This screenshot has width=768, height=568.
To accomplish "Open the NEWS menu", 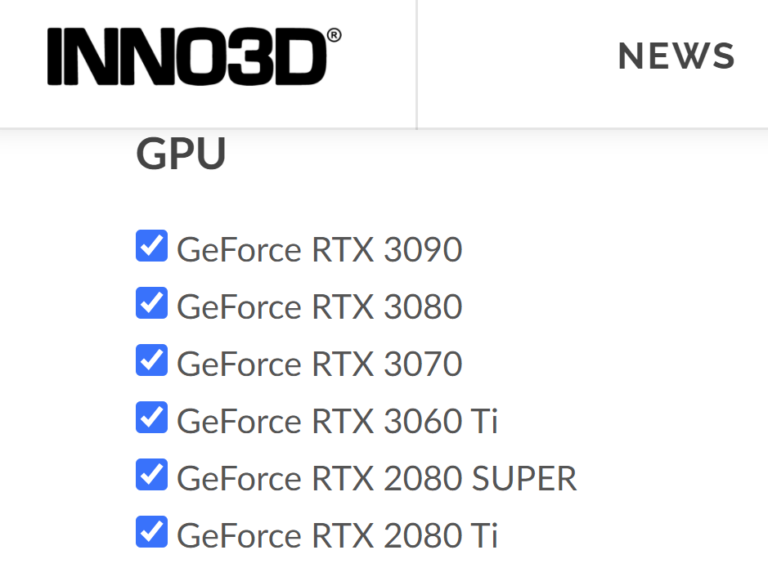I will point(676,56).
